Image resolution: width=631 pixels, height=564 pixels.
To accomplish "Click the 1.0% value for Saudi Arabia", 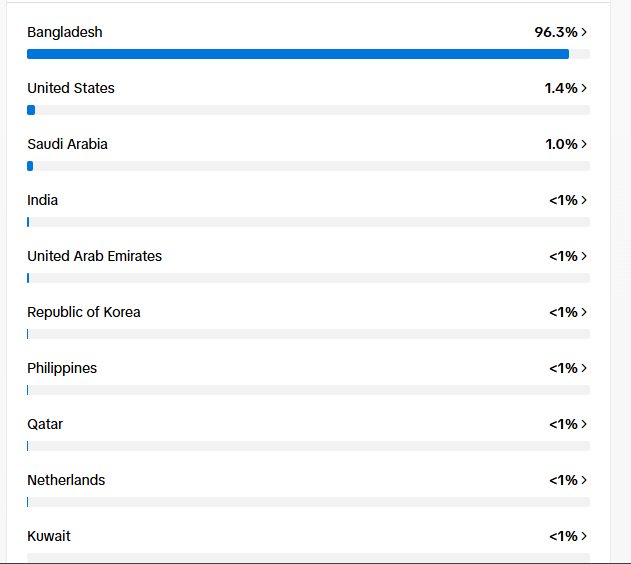I will pyautogui.click(x=561, y=144).
